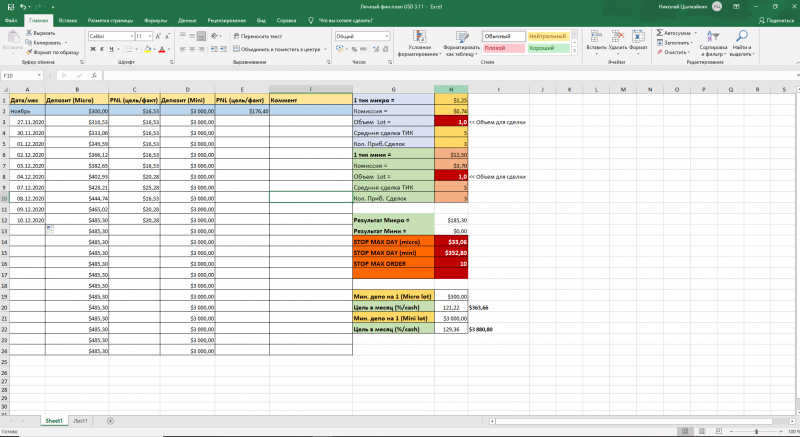Screen dimensions: 800x437
Task: Click the text orientation icon
Action: click(x=215, y=36)
